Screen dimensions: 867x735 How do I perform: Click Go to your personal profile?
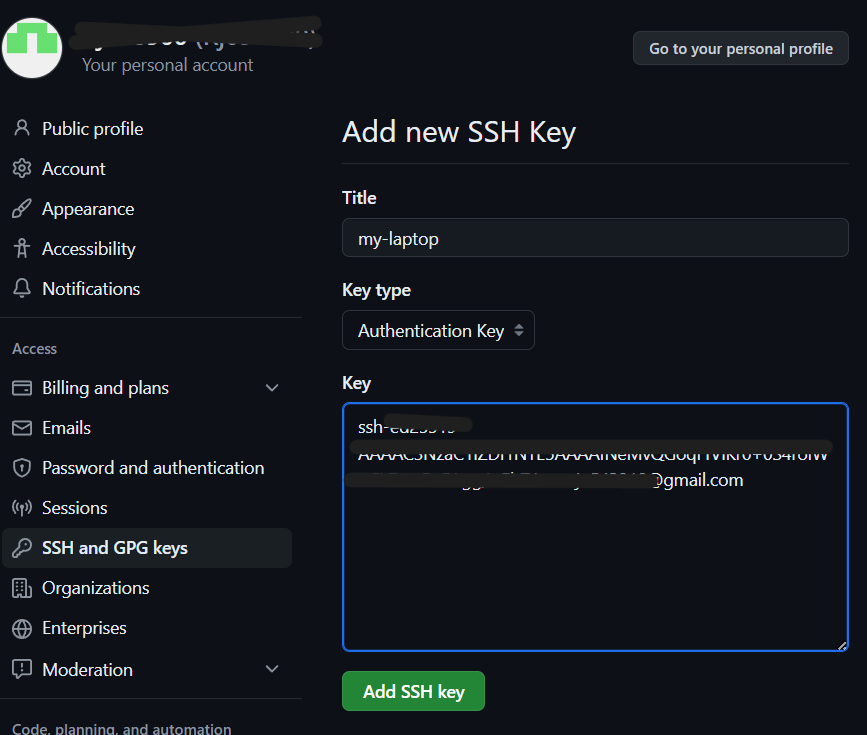click(x=741, y=48)
